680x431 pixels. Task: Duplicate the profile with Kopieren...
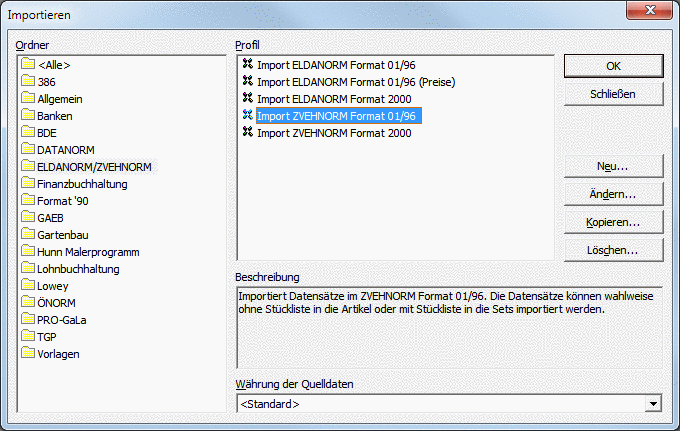tap(614, 222)
